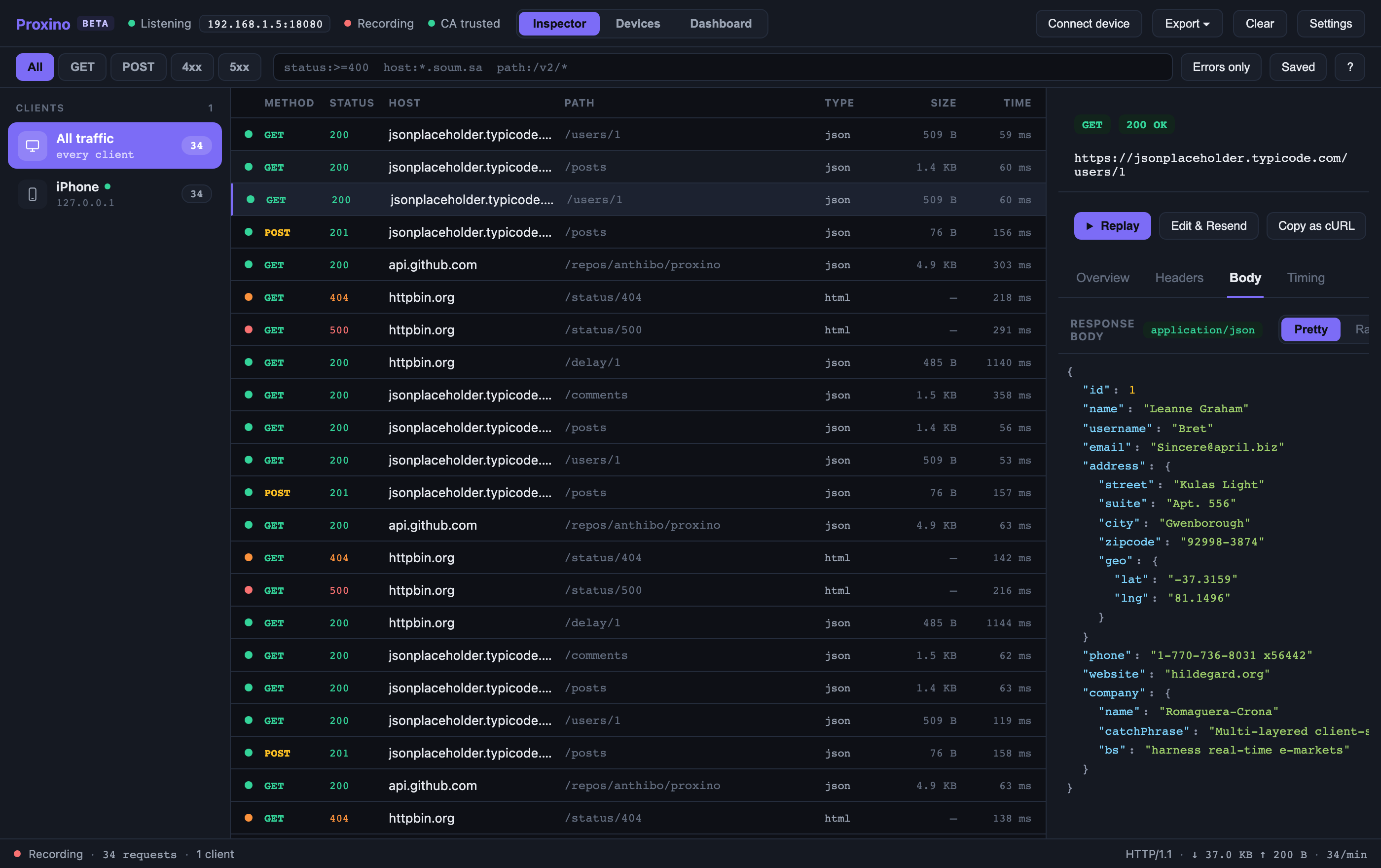Click Copy as cURL button
The image size is (1381, 868).
pos(1315,226)
